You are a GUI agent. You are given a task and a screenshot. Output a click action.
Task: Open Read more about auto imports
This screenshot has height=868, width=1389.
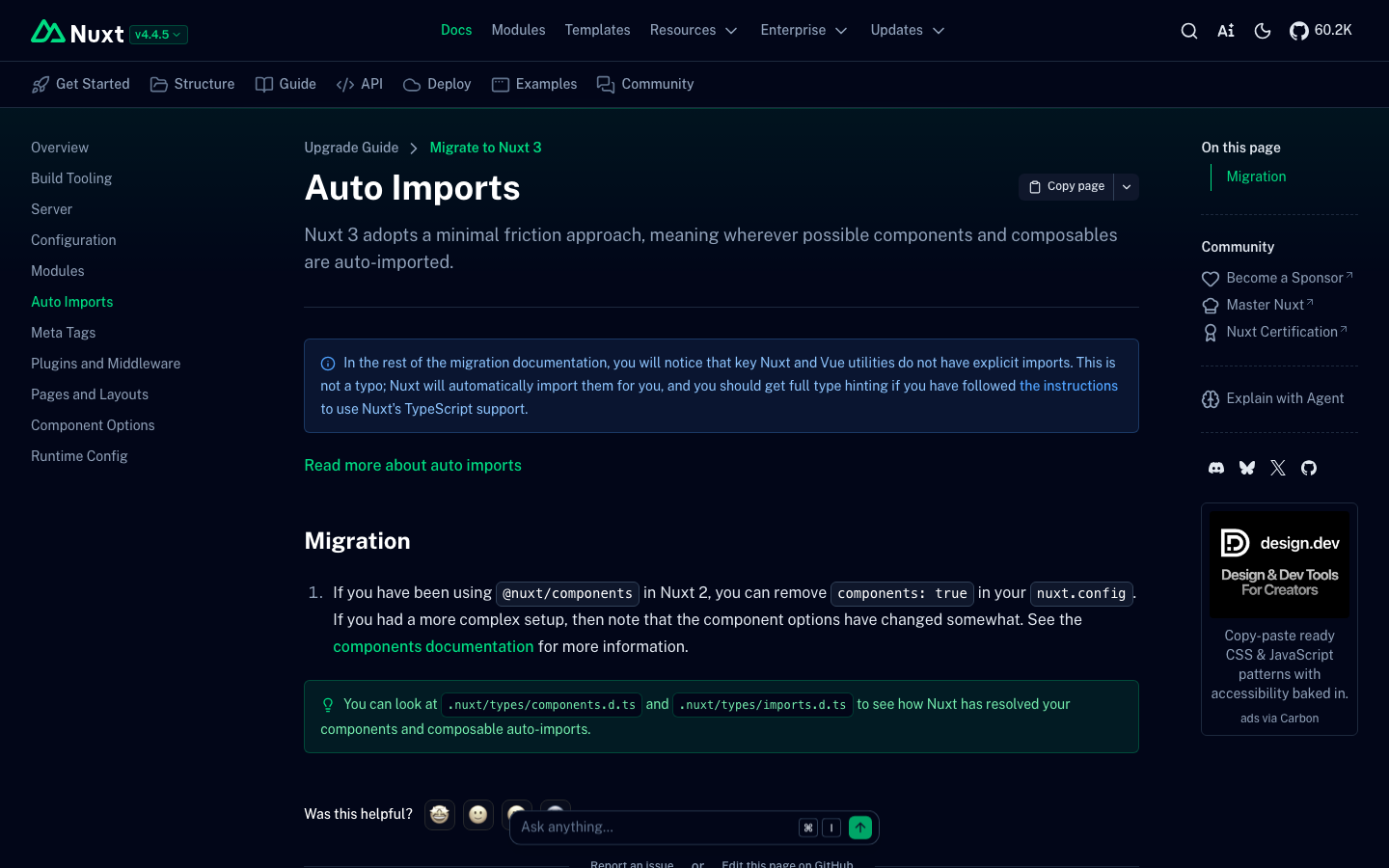click(x=413, y=465)
